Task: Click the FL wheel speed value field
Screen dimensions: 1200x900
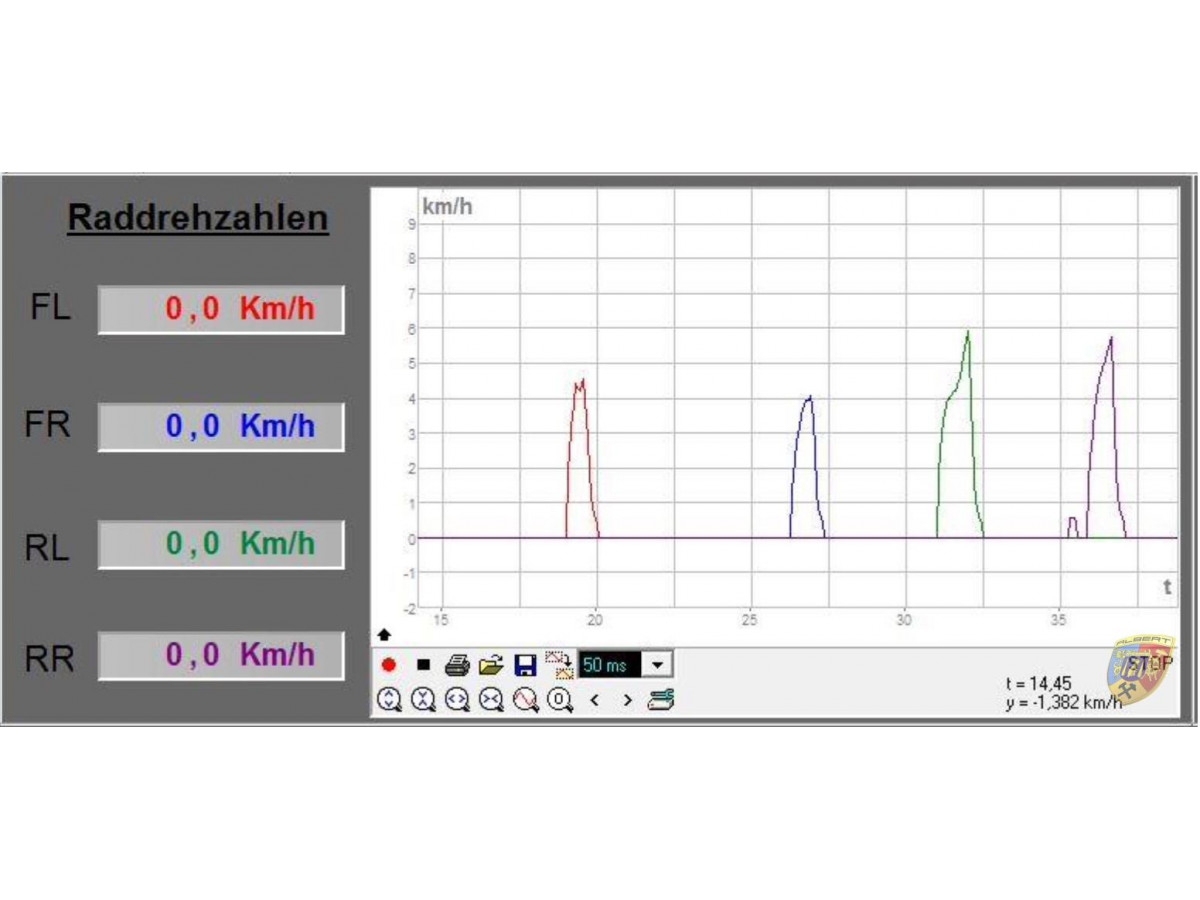Action: 221,309
